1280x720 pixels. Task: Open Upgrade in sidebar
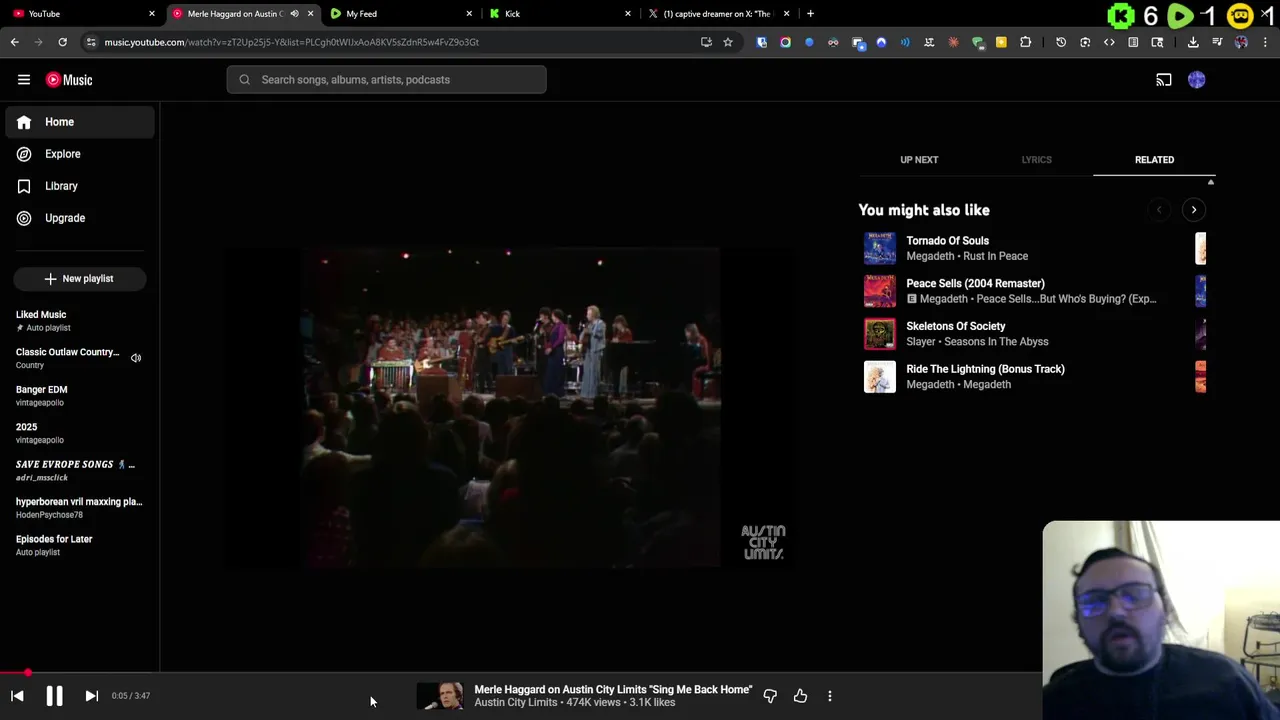80,218
